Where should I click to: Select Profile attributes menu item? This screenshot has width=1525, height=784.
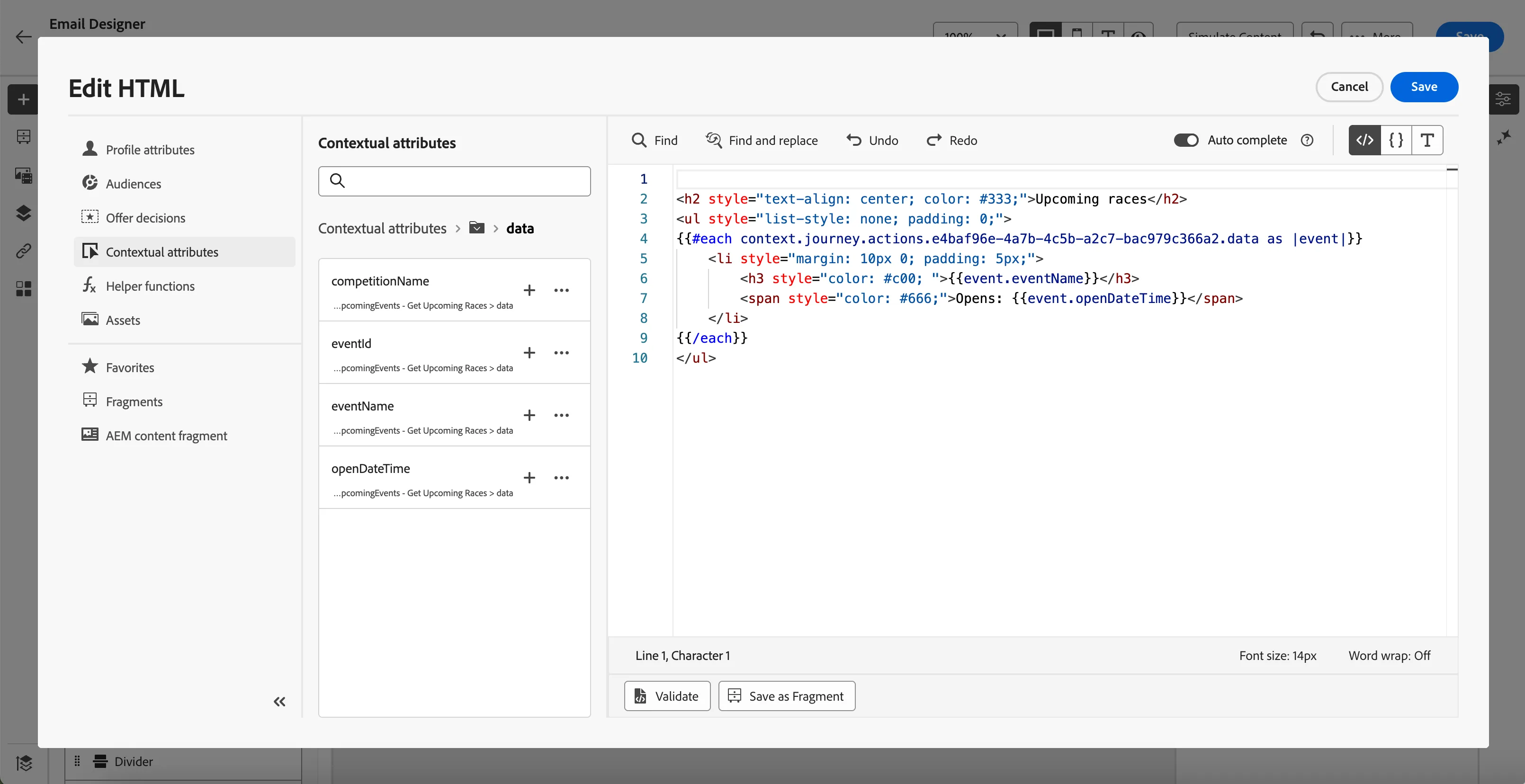184,150
